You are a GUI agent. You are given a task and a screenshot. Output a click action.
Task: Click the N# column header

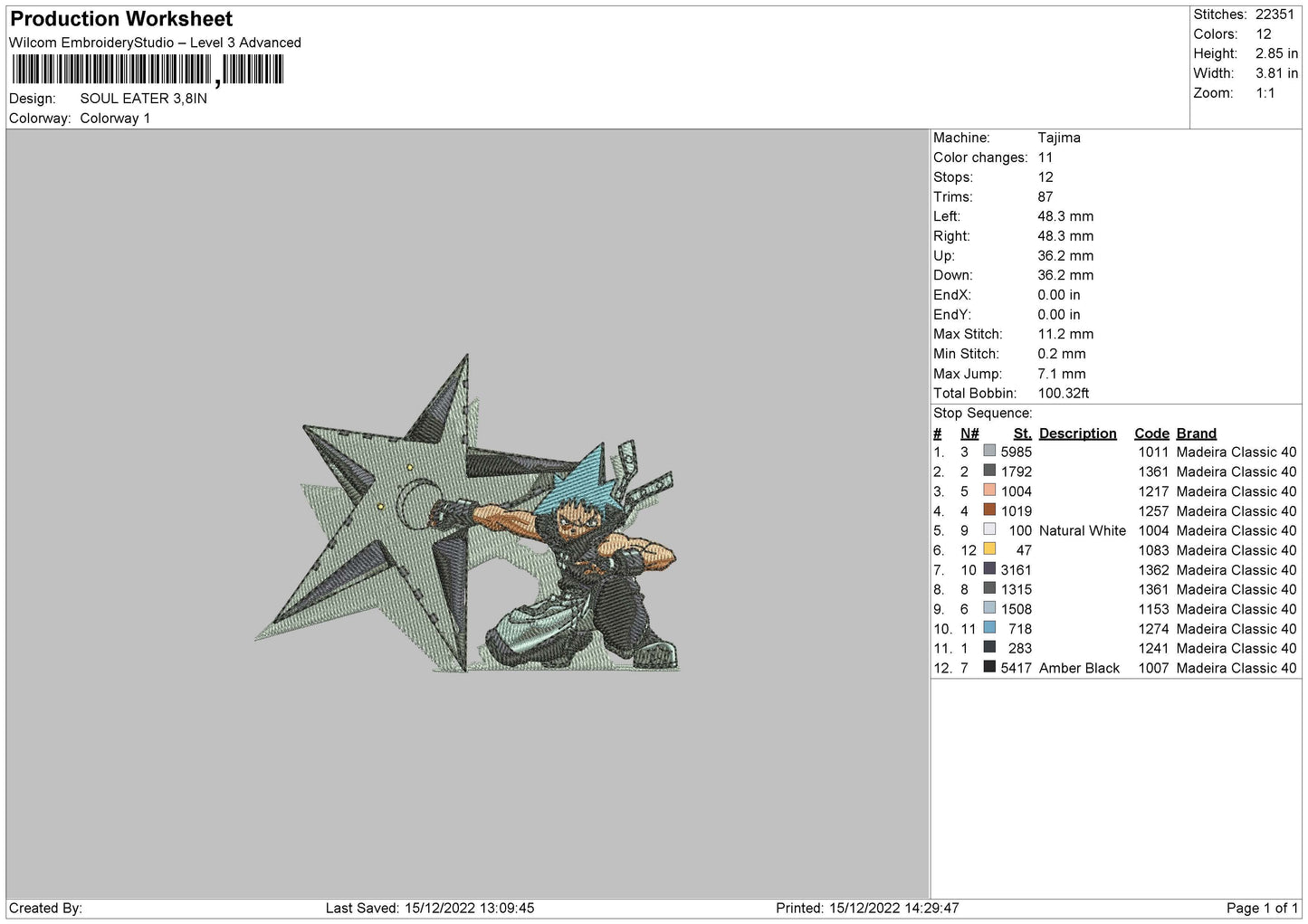pos(969,433)
